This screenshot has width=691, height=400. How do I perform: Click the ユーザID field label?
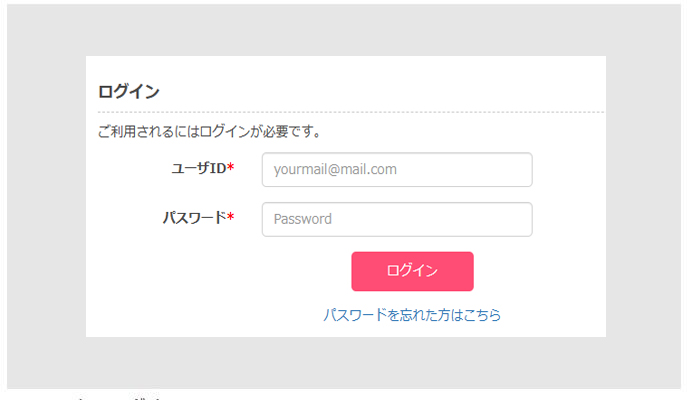click(x=197, y=168)
